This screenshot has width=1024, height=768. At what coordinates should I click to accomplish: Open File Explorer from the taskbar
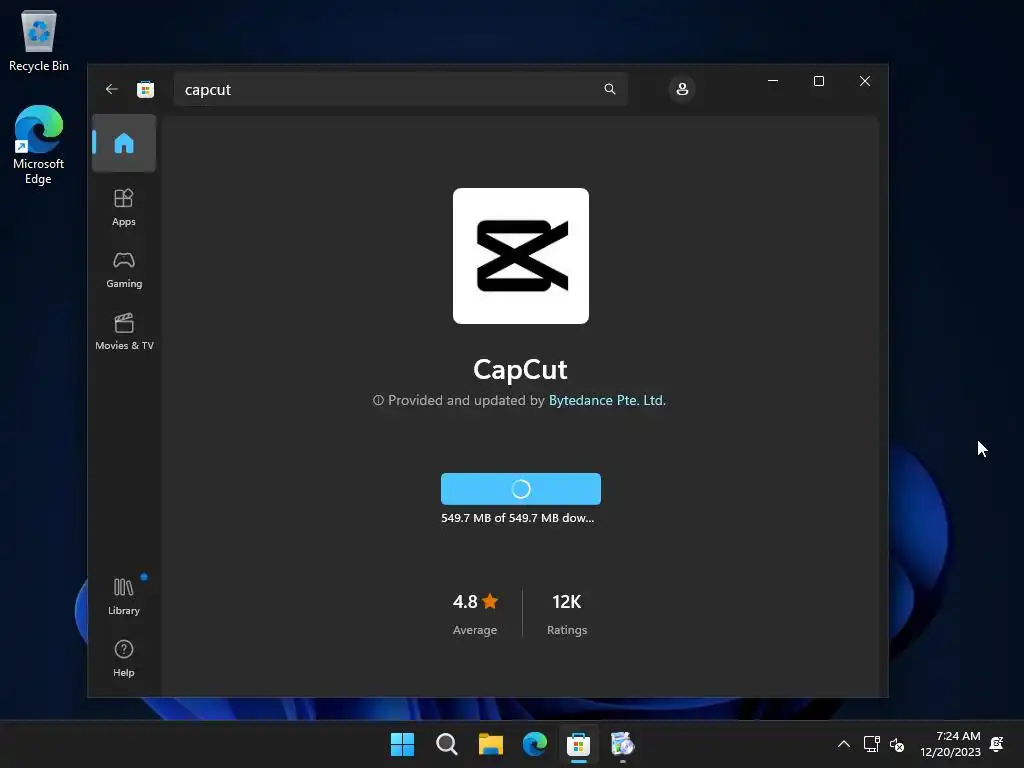pyautogui.click(x=490, y=744)
